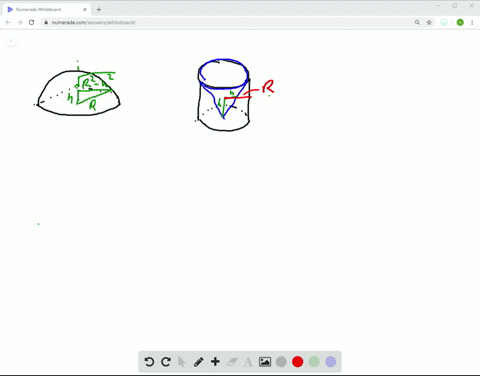Open Chrome three-dot menu
This screenshot has height=376, width=480.
pyautogui.click(x=472, y=22)
